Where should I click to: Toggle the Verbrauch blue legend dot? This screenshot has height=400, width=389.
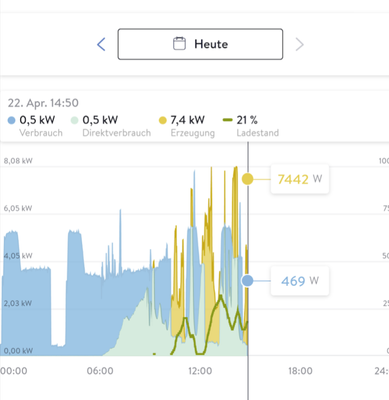(11, 120)
